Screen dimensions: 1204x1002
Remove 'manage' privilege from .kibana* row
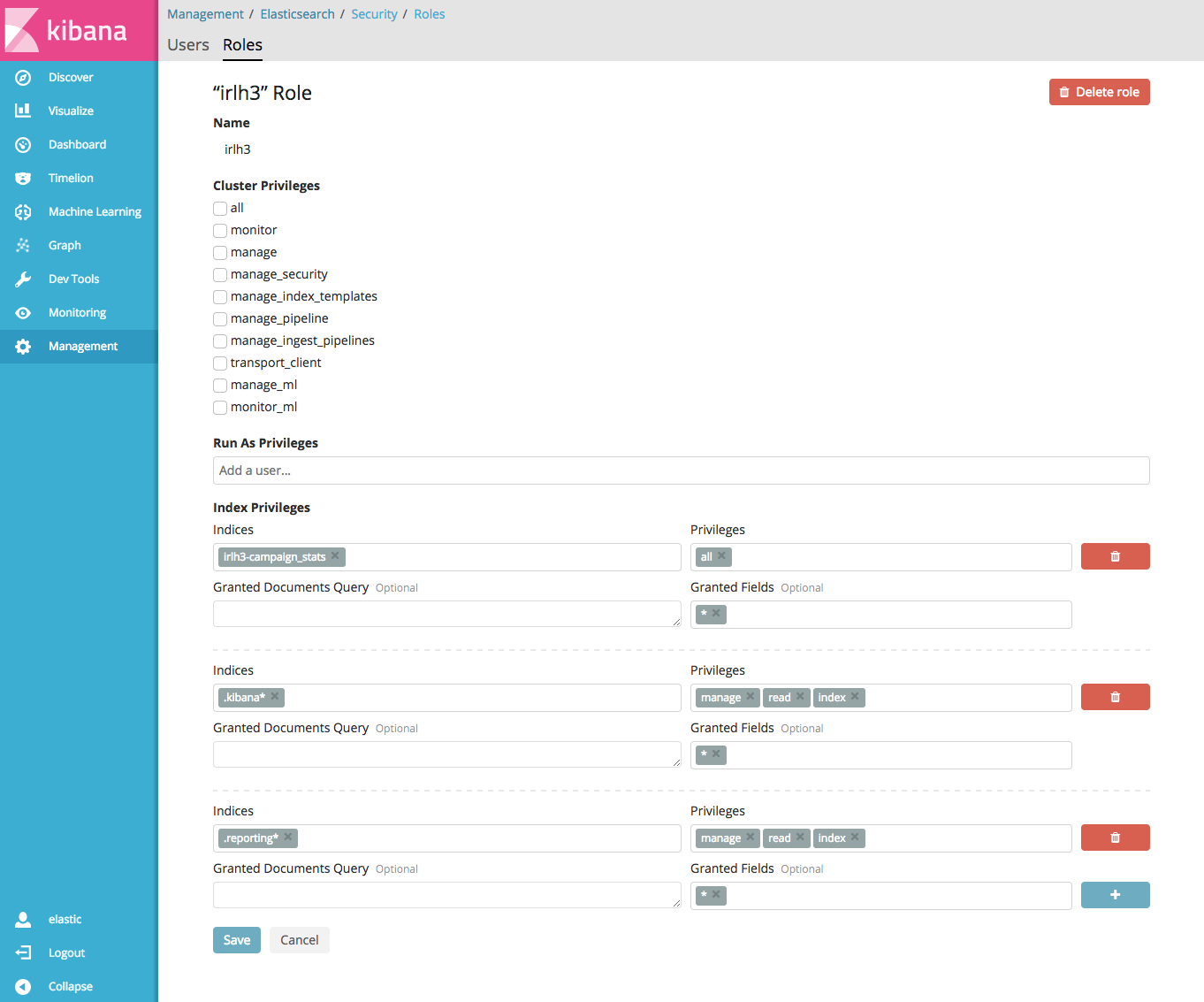tap(751, 697)
